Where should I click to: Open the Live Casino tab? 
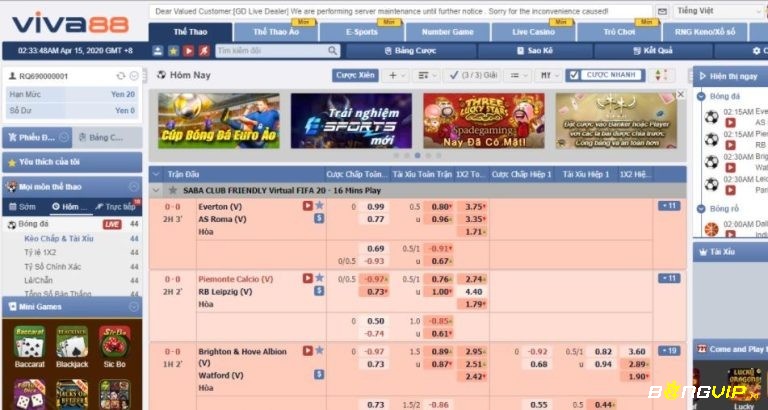(x=533, y=32)
